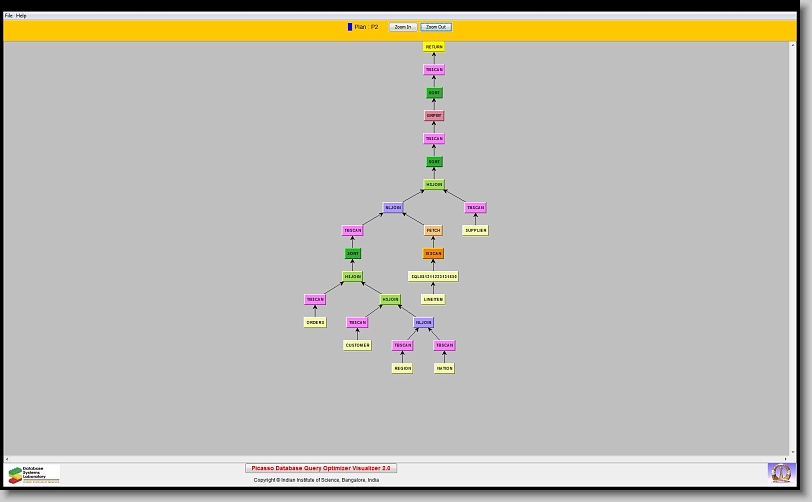Click the institute emblem at bottom right
The width and height of the screenshot is (812, 502).
tap(779, 472)
